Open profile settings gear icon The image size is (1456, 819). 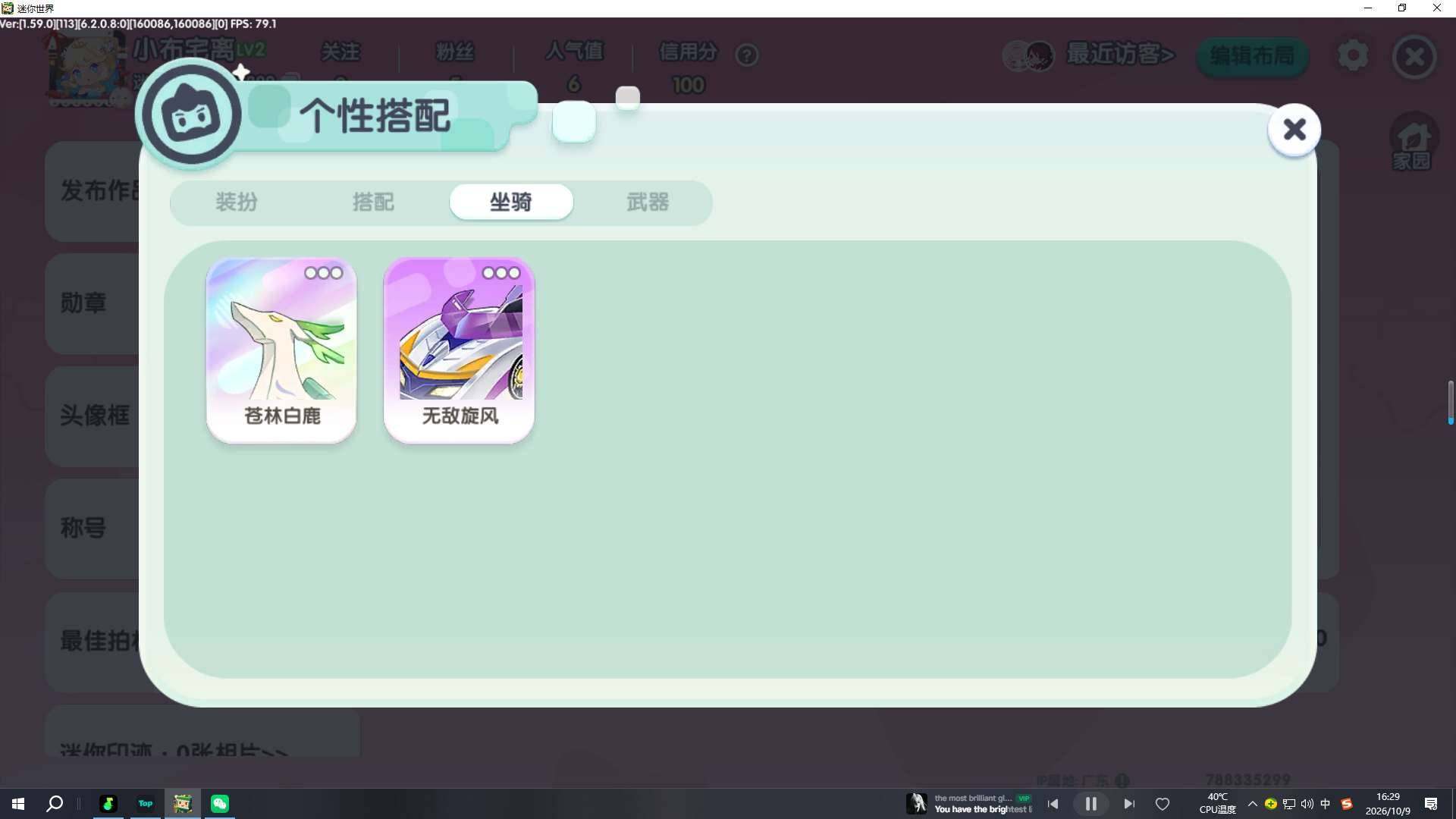[1353, 55]
